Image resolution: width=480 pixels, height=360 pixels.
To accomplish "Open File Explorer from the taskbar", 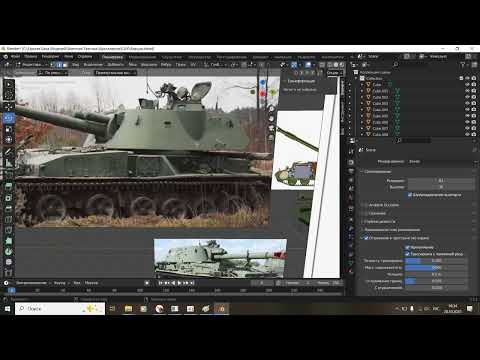I will (128, 309).
